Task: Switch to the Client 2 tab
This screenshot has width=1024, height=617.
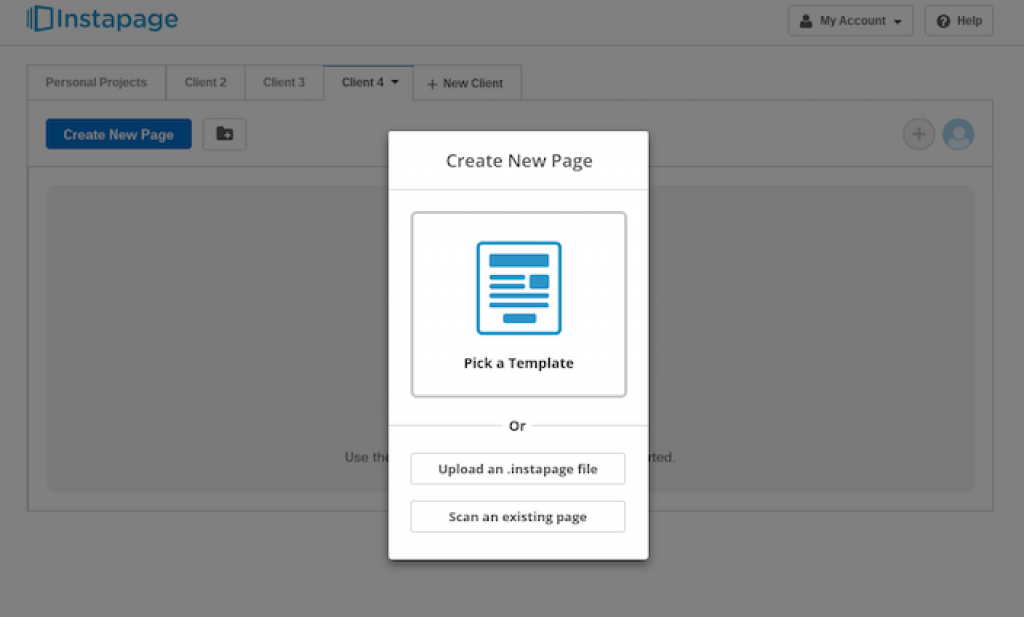Action: tap(205, 82)
